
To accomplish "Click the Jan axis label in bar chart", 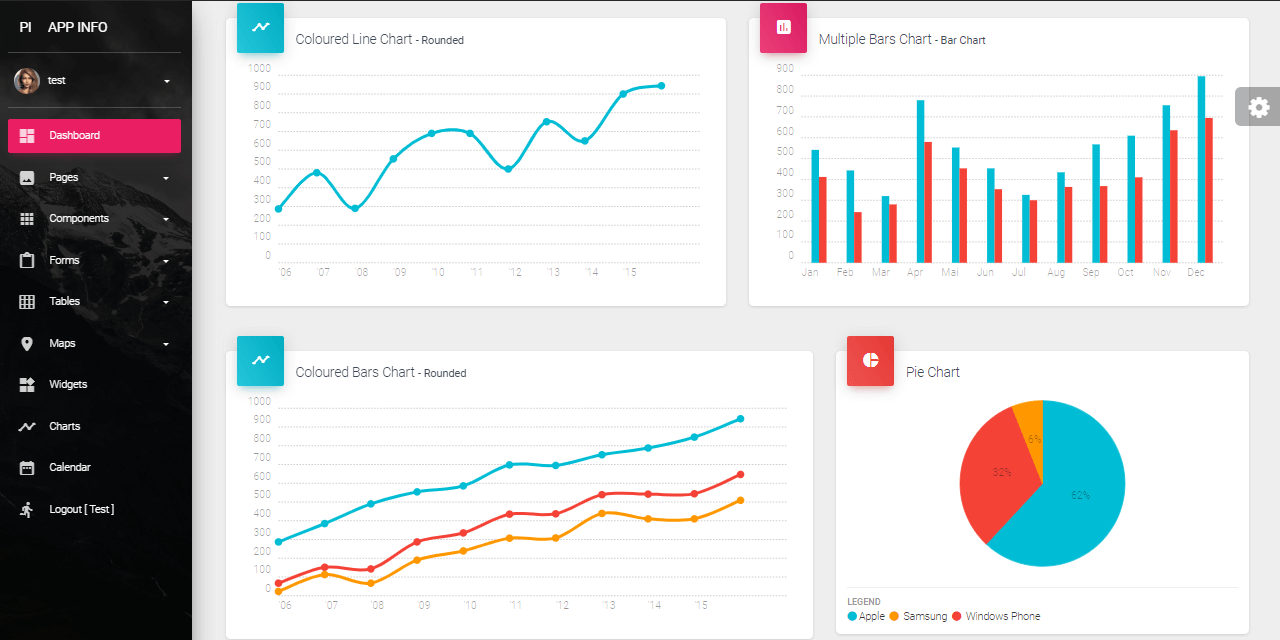I will coord(810,272).
